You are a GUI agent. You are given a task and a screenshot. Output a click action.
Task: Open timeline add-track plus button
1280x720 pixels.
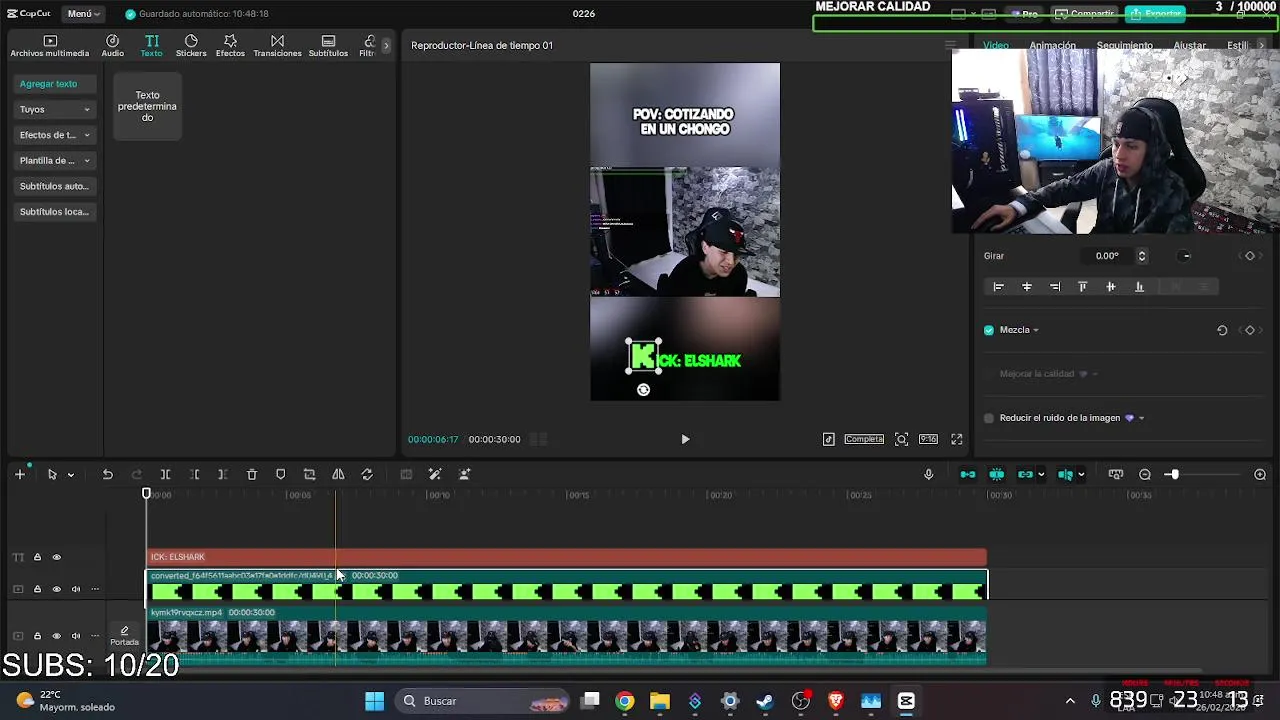click(x=19, y=474)
